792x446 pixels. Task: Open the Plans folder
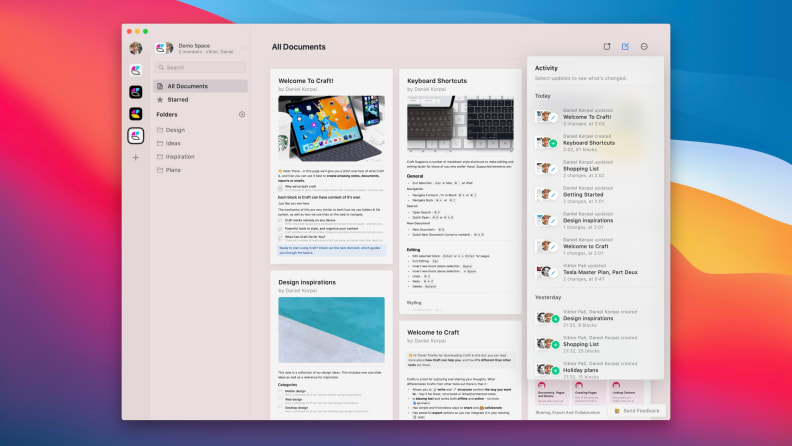tap(173, 170)
